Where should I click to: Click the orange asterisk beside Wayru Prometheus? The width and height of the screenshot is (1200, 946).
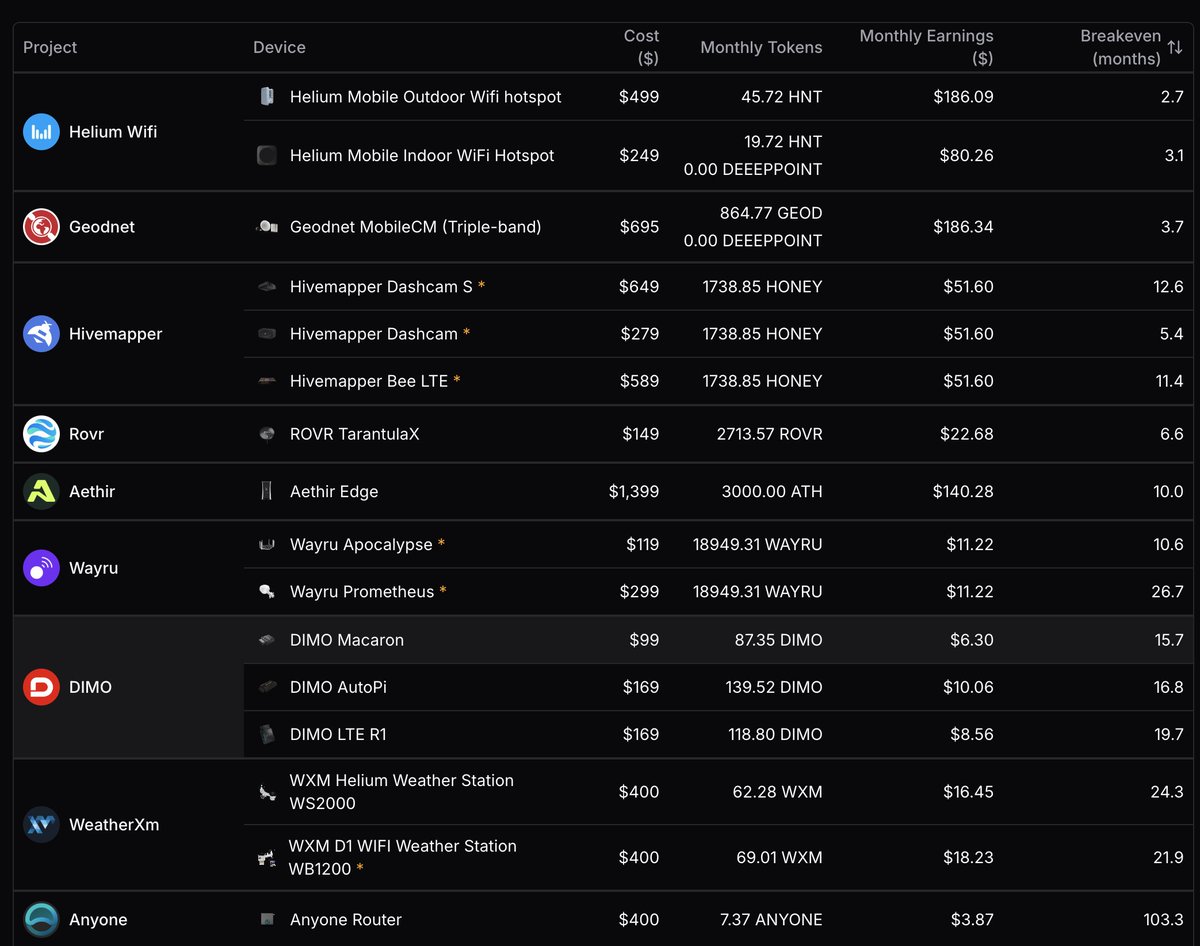point(443,591)
